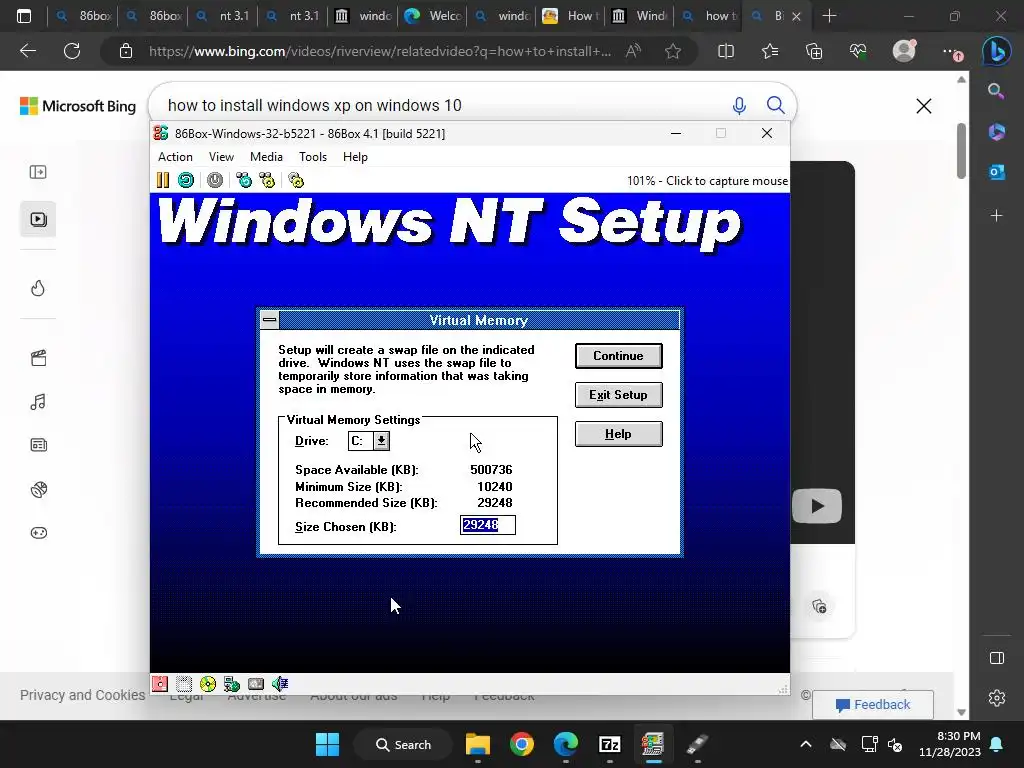The height and width of the screenshot is (768, 1024).
Task: Open the Bing Copilot sidebar button
Action: (997, 51)
